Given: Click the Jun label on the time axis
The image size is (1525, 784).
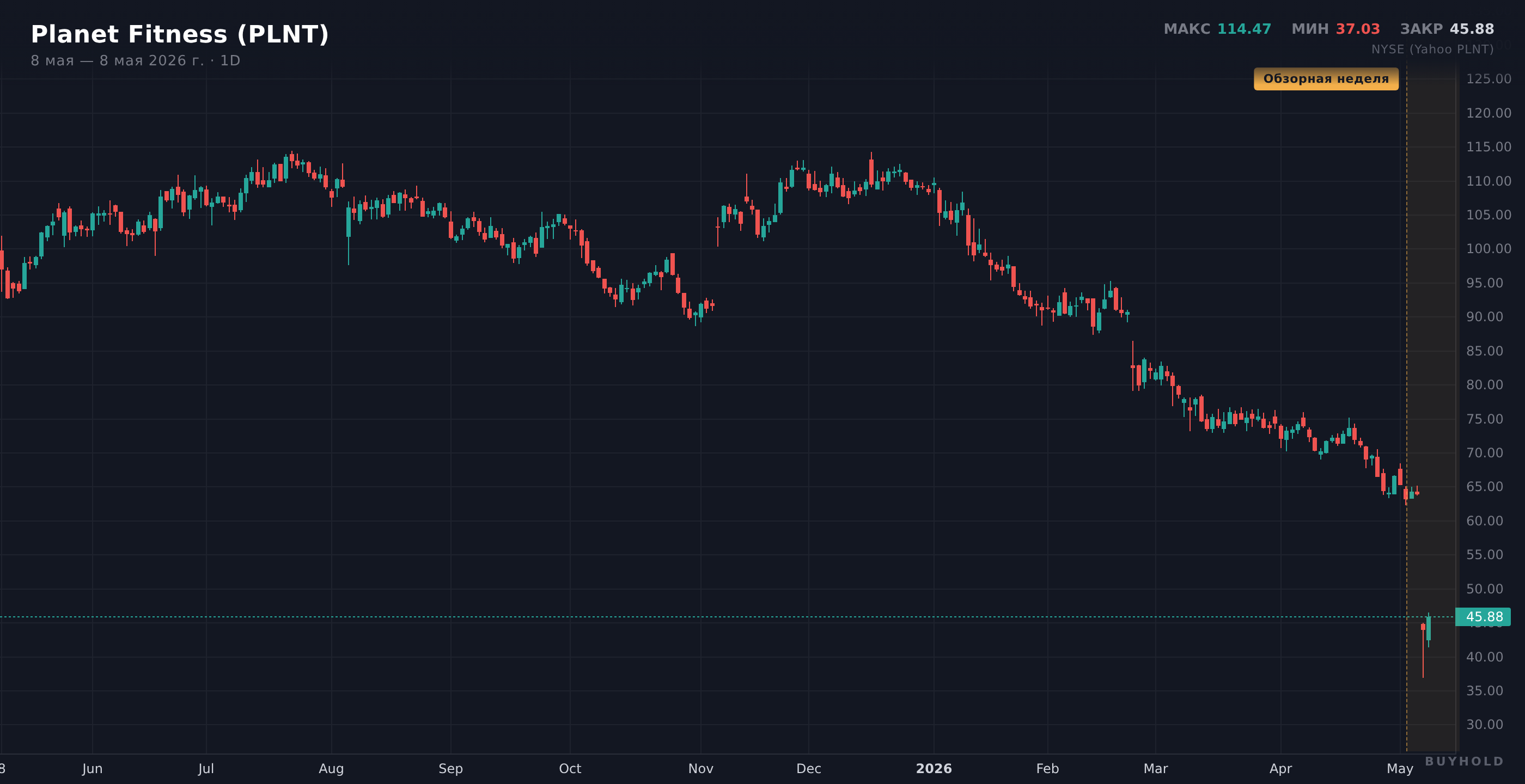Looking at the screenshot, I should (93, 769).
